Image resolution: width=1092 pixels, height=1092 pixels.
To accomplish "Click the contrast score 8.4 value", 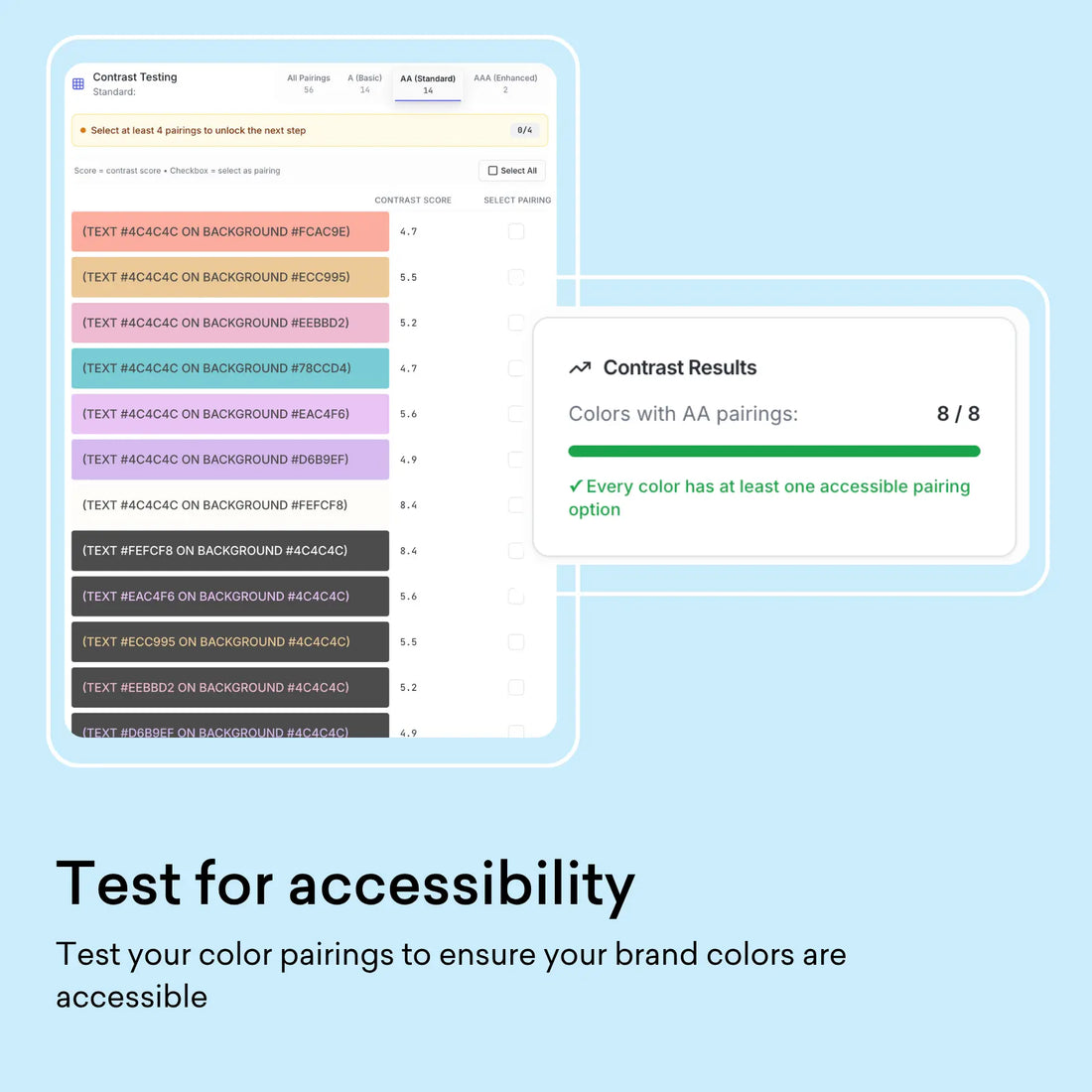I will click(x=408, y=504).
